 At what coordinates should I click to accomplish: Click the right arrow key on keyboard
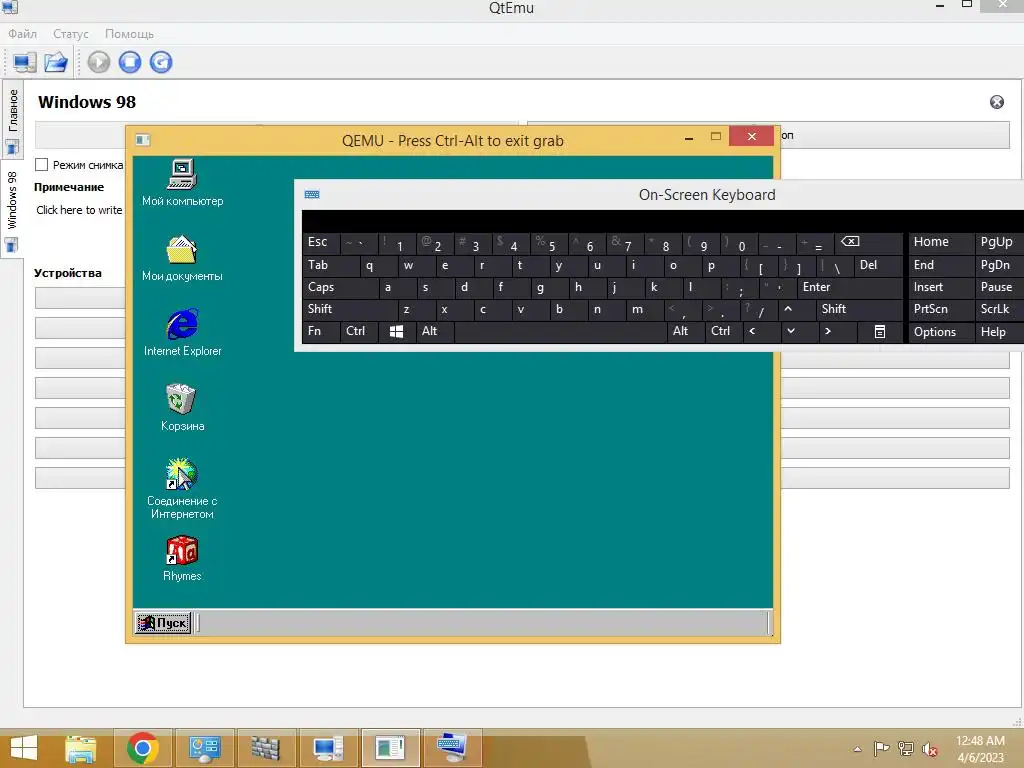pos(837,332)
